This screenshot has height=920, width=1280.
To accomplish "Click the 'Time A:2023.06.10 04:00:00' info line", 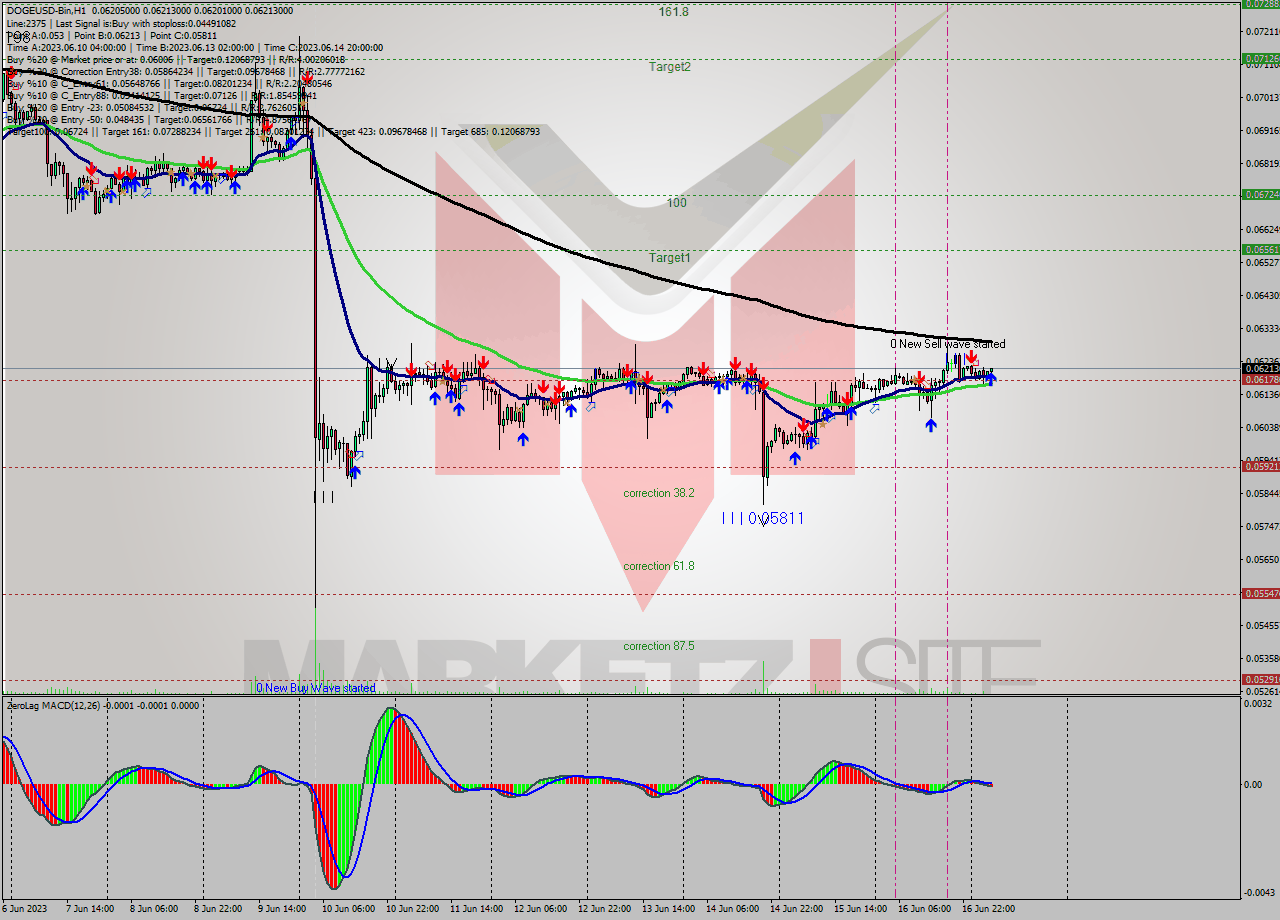I will (x=67, y=47).
